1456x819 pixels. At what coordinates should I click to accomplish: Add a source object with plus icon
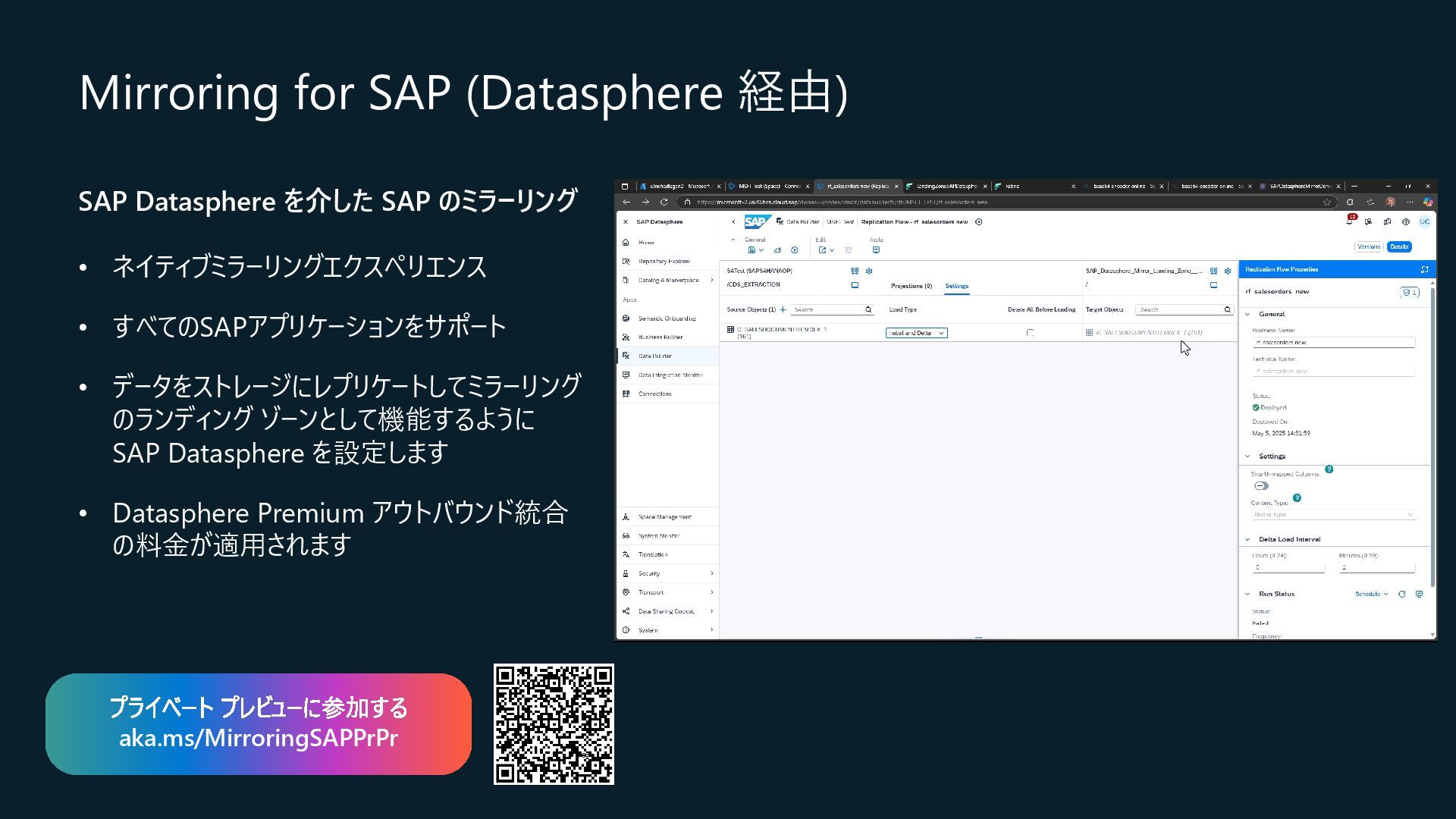coord(783,309)
